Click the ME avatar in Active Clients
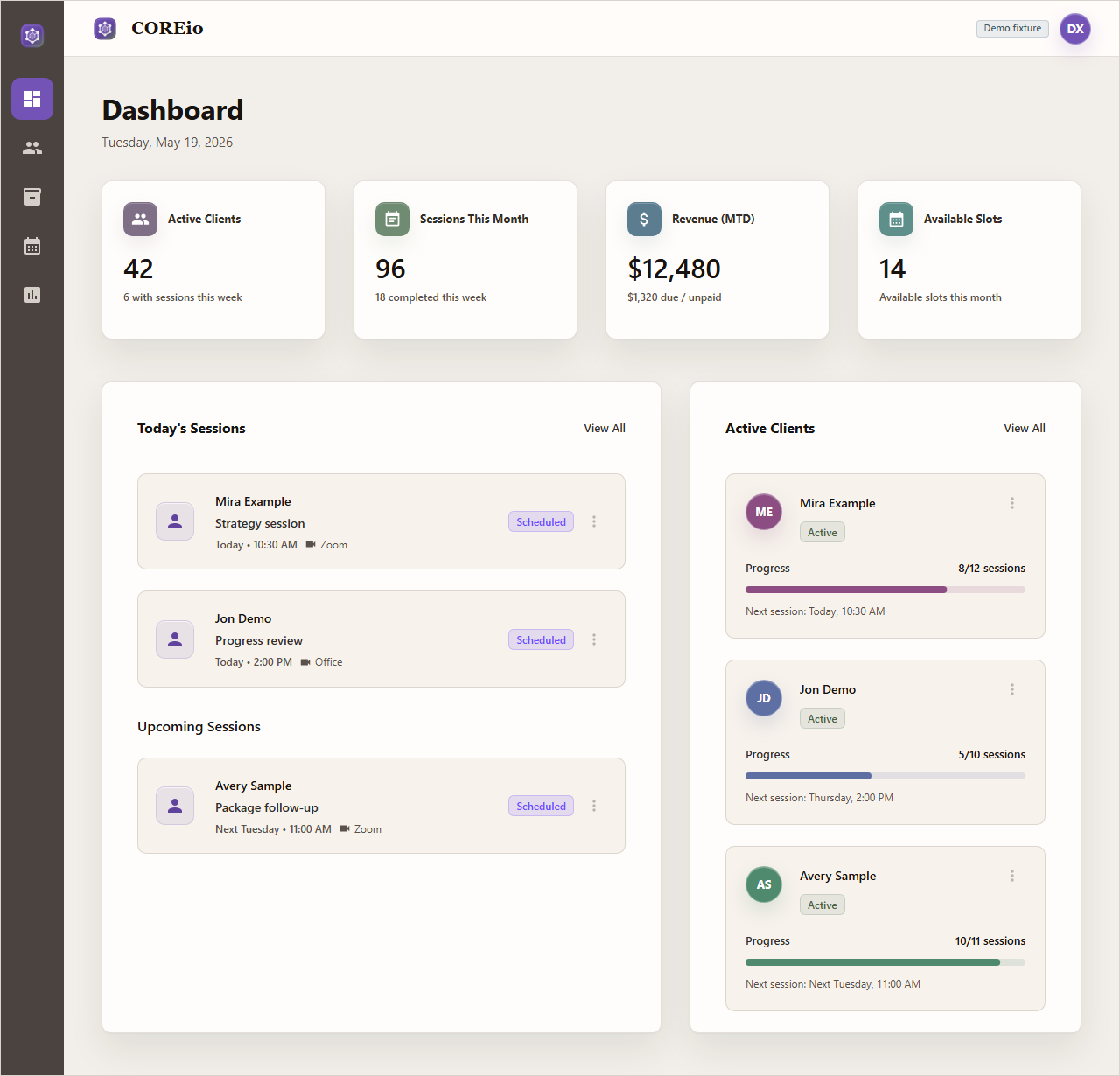Image resolution: width=1120 pixels, height=1076 pixels. pyautogui.click(x=764, y=512)
